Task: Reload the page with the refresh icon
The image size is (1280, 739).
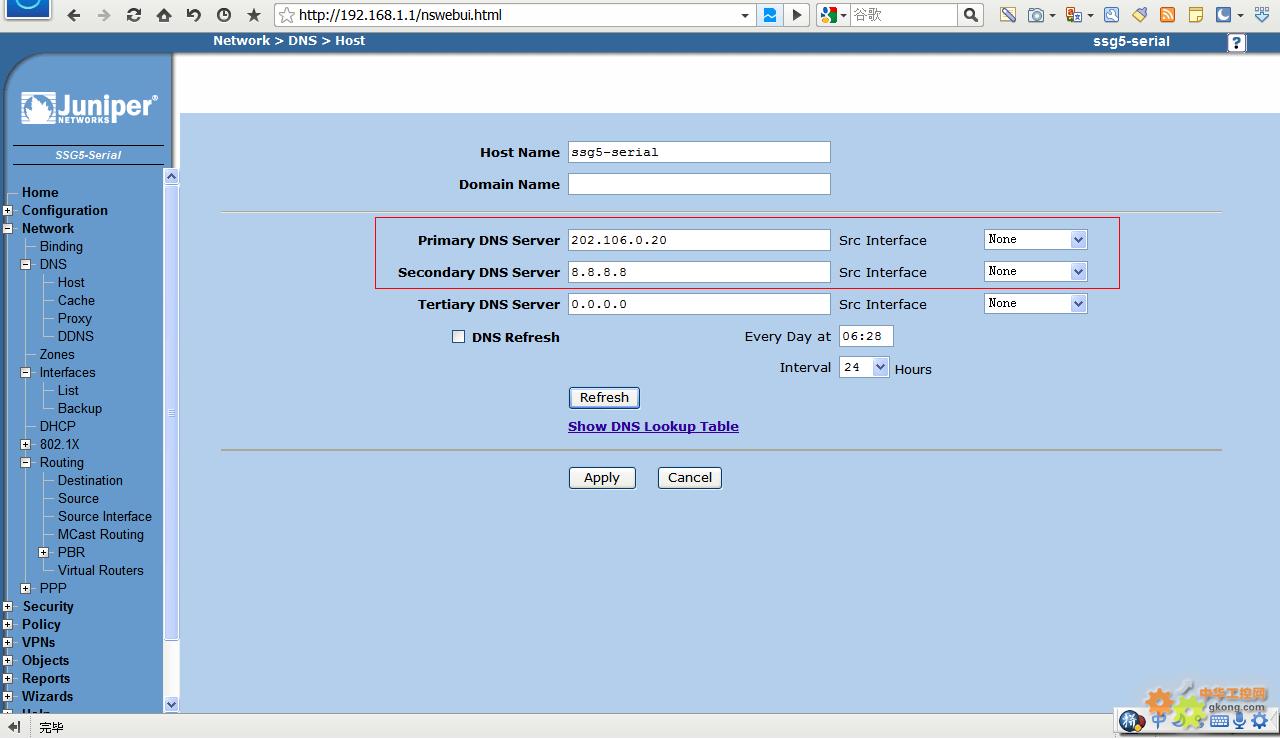Action: coord(134,15)
